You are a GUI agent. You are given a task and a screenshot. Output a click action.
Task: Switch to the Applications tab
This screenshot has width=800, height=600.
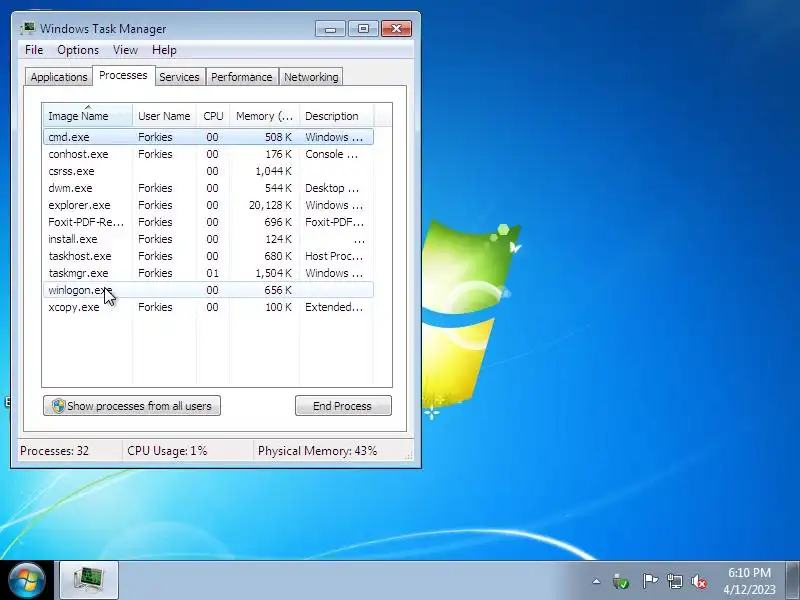[59, 77]
